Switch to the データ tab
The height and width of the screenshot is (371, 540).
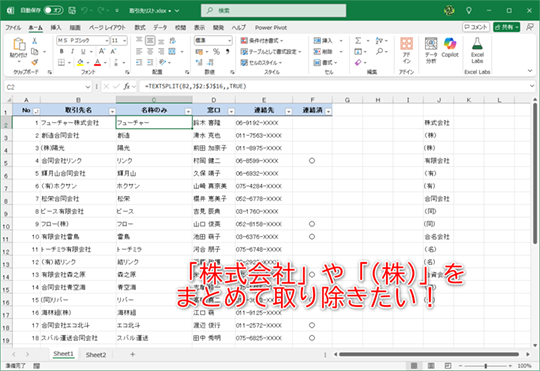[160, 28]
